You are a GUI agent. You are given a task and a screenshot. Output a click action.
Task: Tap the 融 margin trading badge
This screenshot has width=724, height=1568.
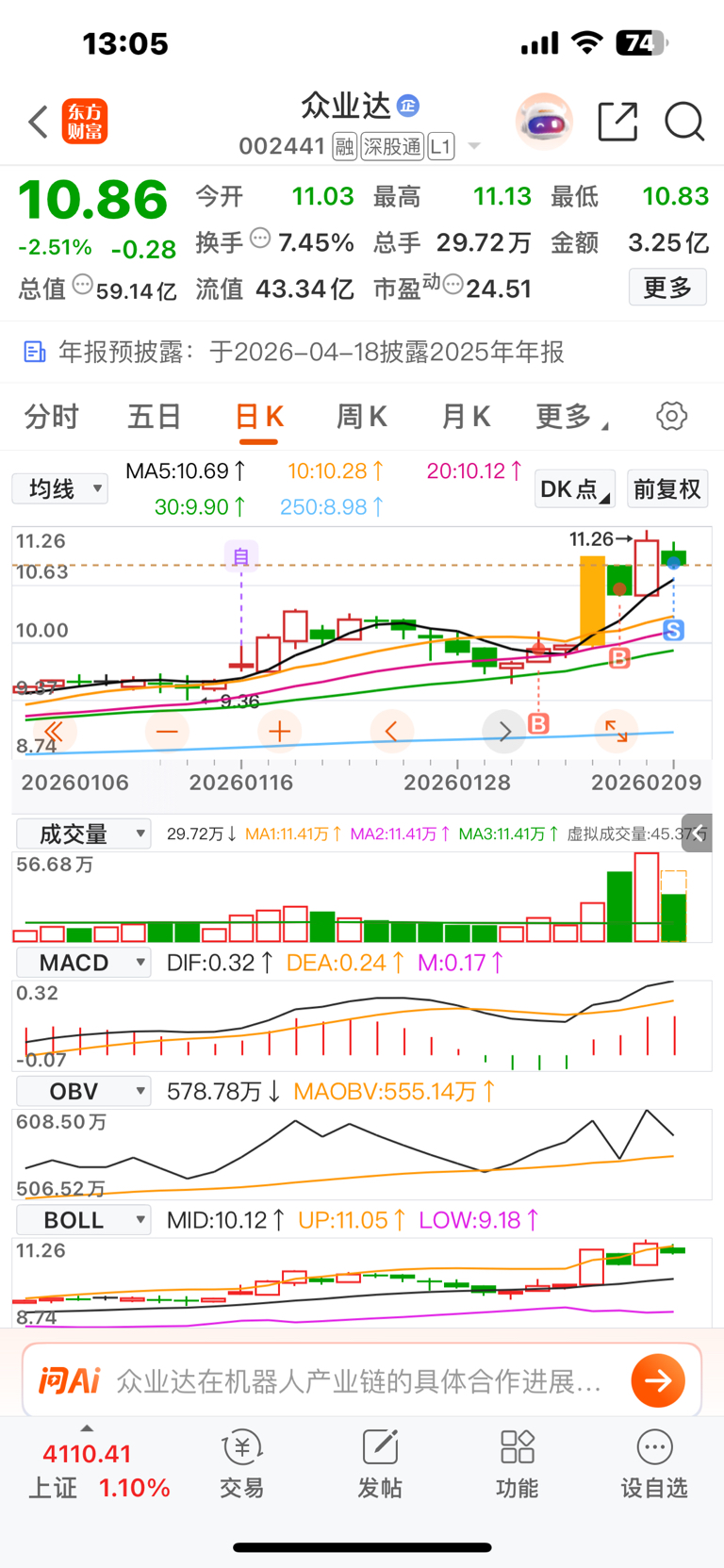(345, 146)
